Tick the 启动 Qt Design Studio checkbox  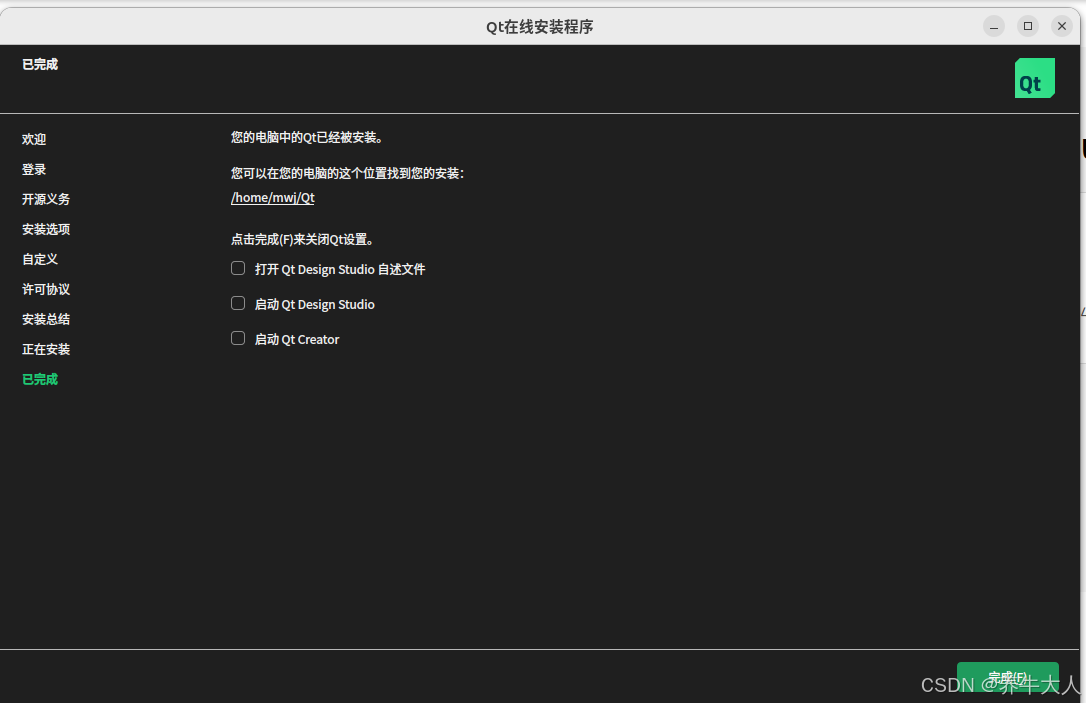click(x=238, y=303)
